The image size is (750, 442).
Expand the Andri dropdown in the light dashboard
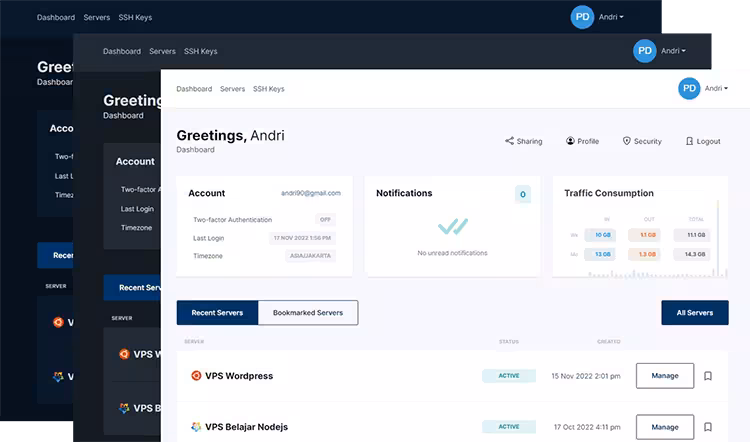(716, 88)
